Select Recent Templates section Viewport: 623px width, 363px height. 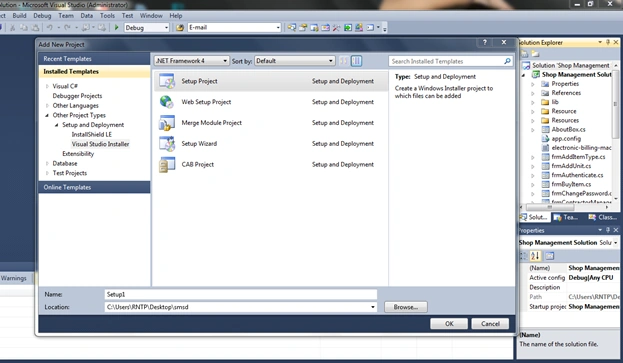pyautogui.click(x=94, y=59)
